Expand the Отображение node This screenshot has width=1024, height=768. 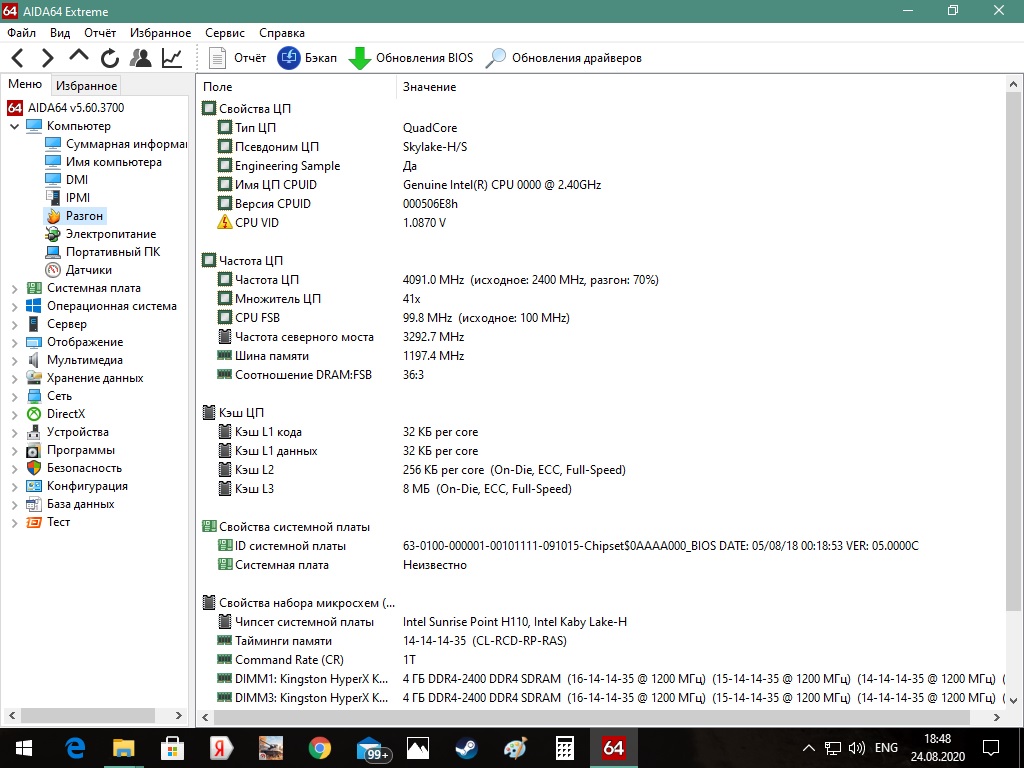click(14, 342)
